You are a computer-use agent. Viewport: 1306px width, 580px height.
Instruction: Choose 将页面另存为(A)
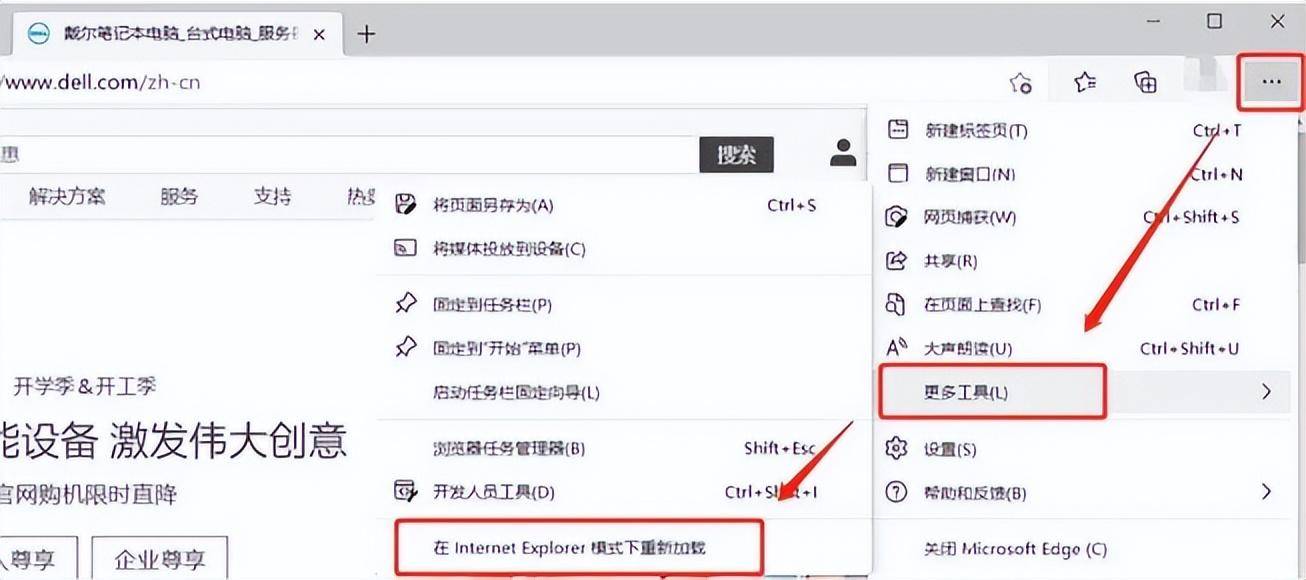point(624,205)
